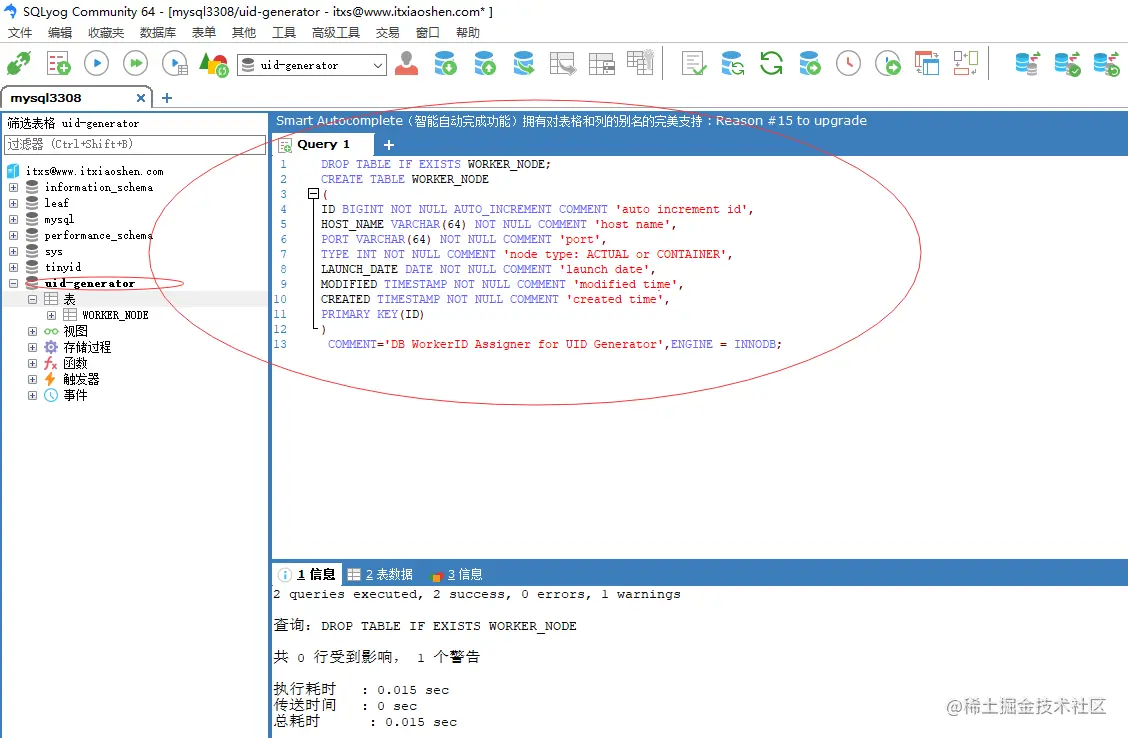This screenshot has height=738, width=1128.
Task: Switch to the 3 信息 result tab
Action: (456, 574)
